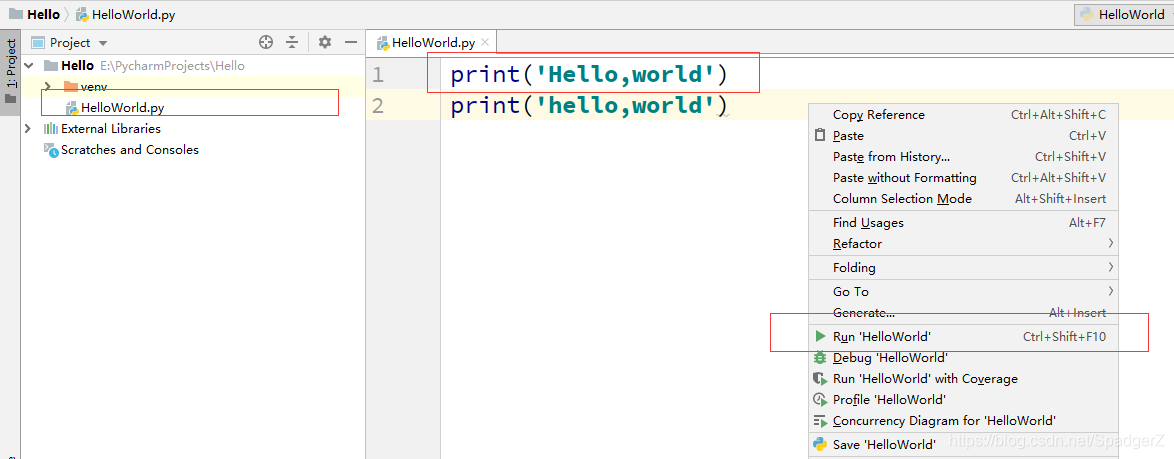The image size is (1174, 459).
Task: Open HelloWorld run configuration dropdown
Action: (1124, 14)
